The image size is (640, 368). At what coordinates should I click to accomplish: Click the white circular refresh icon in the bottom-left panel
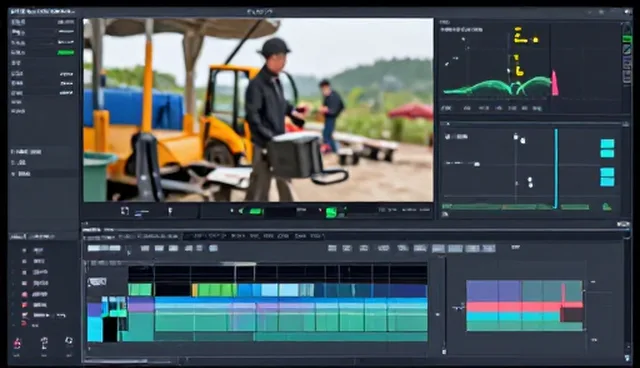[69, 341]
